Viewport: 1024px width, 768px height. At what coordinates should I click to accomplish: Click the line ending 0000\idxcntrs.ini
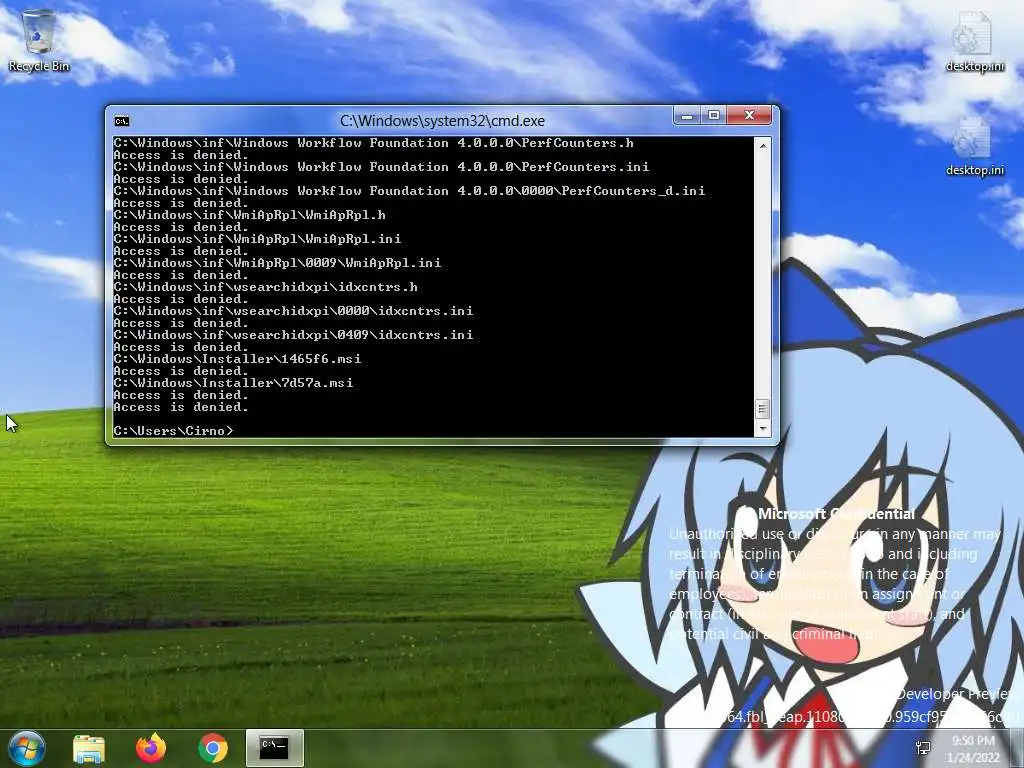point(293,311)
